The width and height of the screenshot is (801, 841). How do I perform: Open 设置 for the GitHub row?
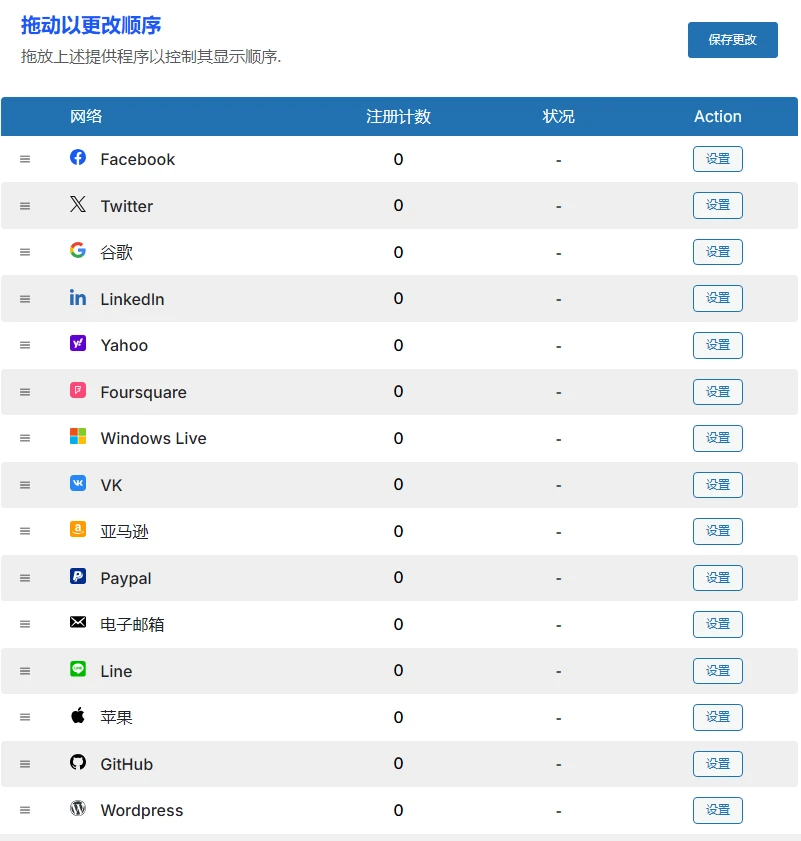click(717, 763)
